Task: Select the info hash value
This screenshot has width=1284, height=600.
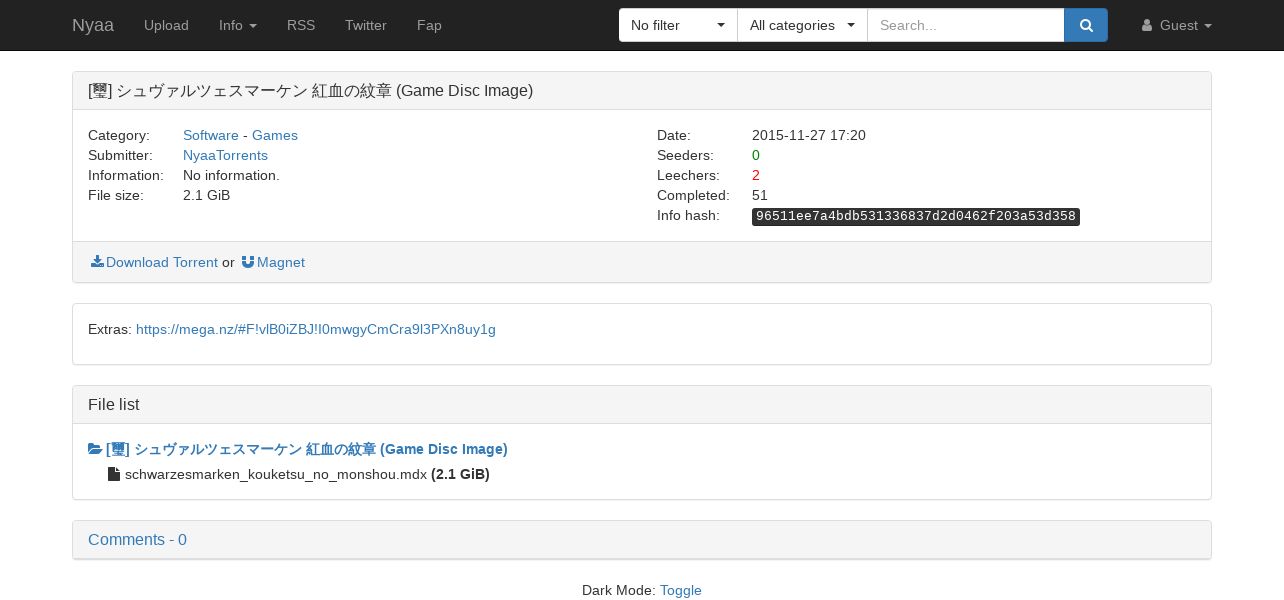Action: tap(916, 216)
